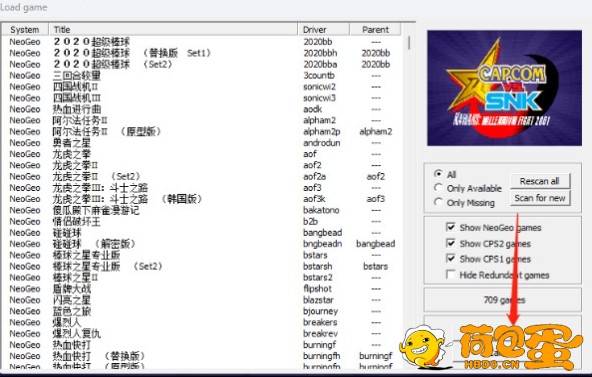The width and height of the screenshot is (592, 377).
Task: Select the row with driver aof3k
Action: pyautogui.click(x=202, y=199)
